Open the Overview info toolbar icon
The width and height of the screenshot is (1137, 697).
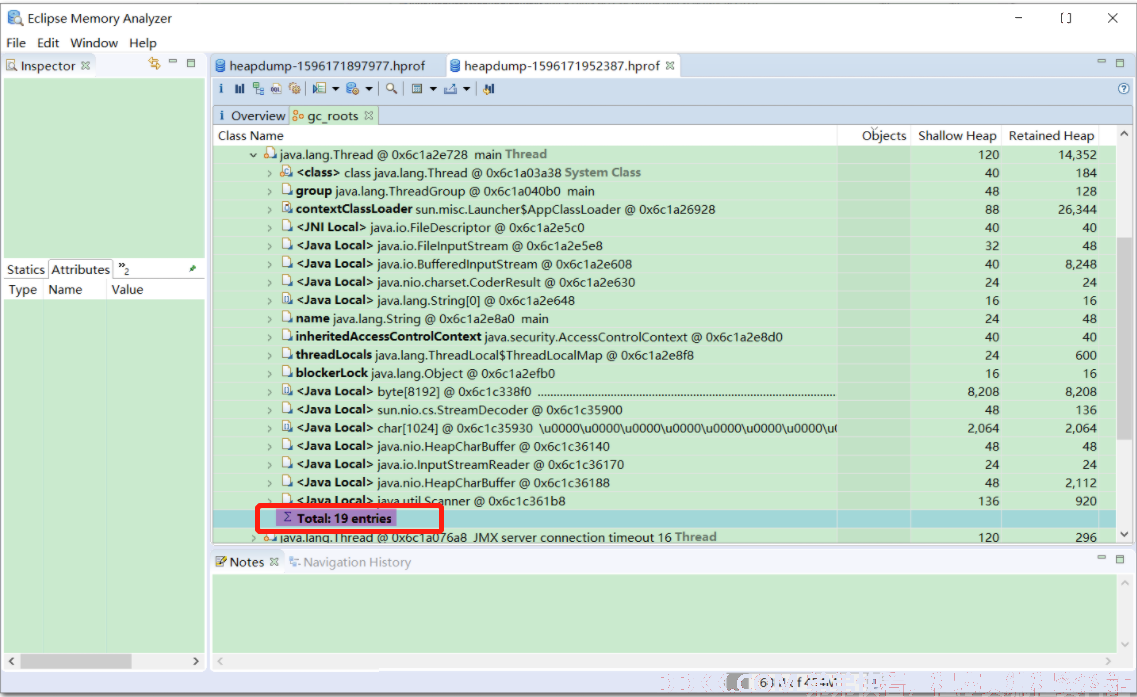[221, 88]
